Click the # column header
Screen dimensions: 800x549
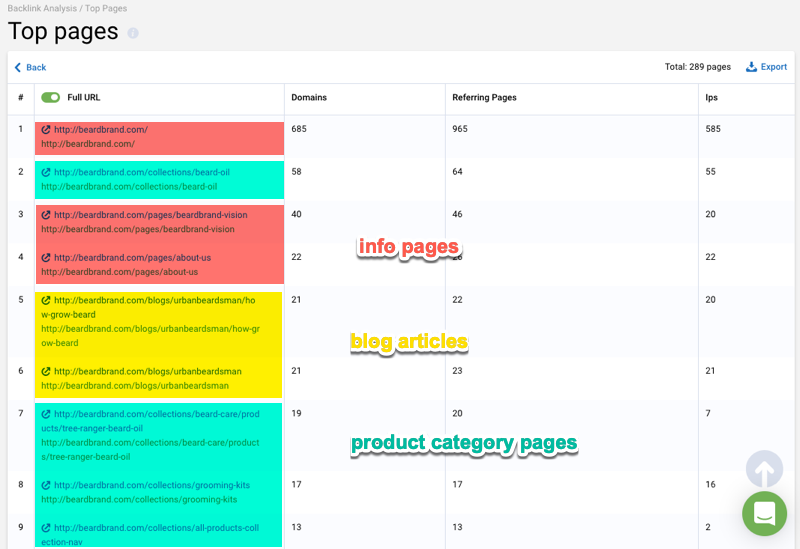coord(20,97)
